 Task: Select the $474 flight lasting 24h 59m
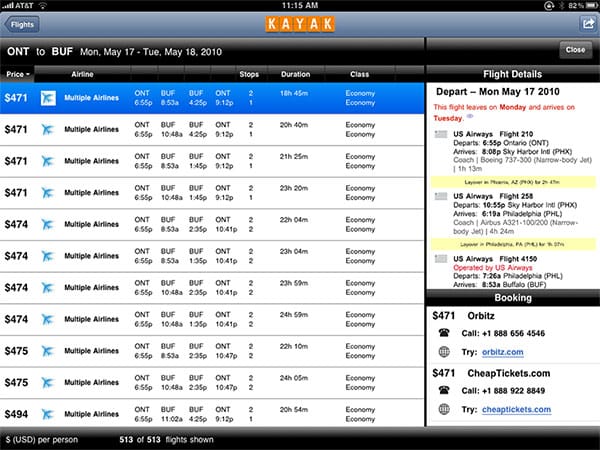coord(212,320)
